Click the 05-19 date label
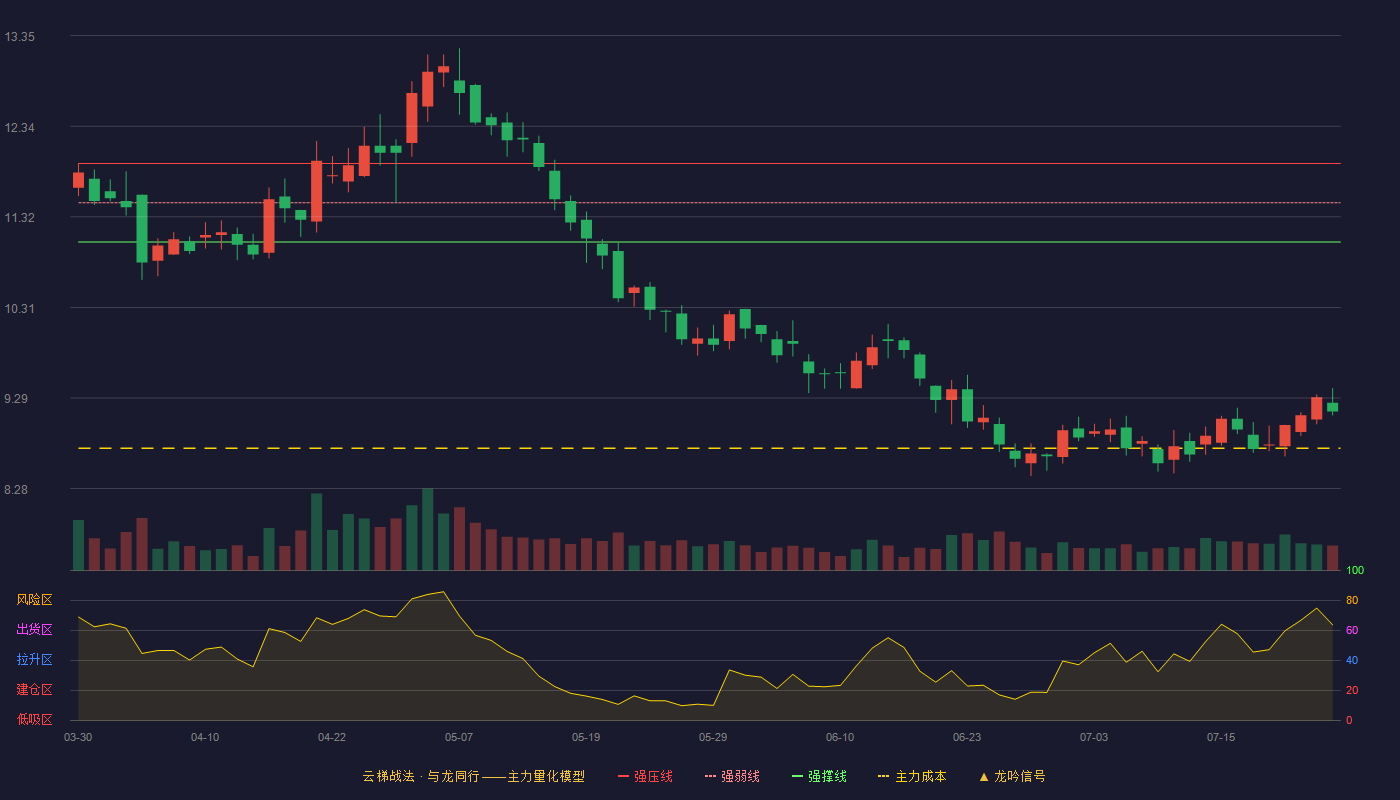This screenshot has width=1400, height=800. (x=586, y=737)
